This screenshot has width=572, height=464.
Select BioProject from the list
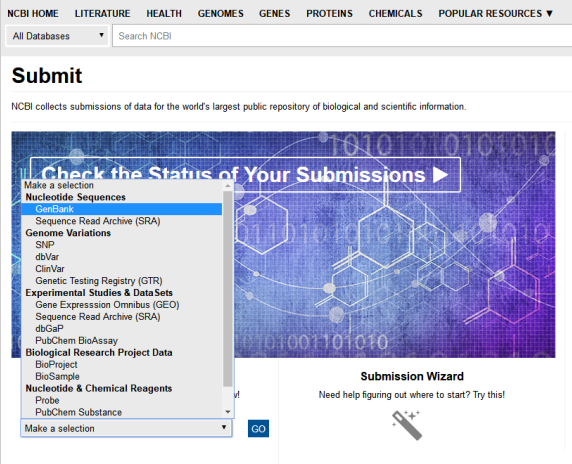pyautogui.click(x=122, y=364)
